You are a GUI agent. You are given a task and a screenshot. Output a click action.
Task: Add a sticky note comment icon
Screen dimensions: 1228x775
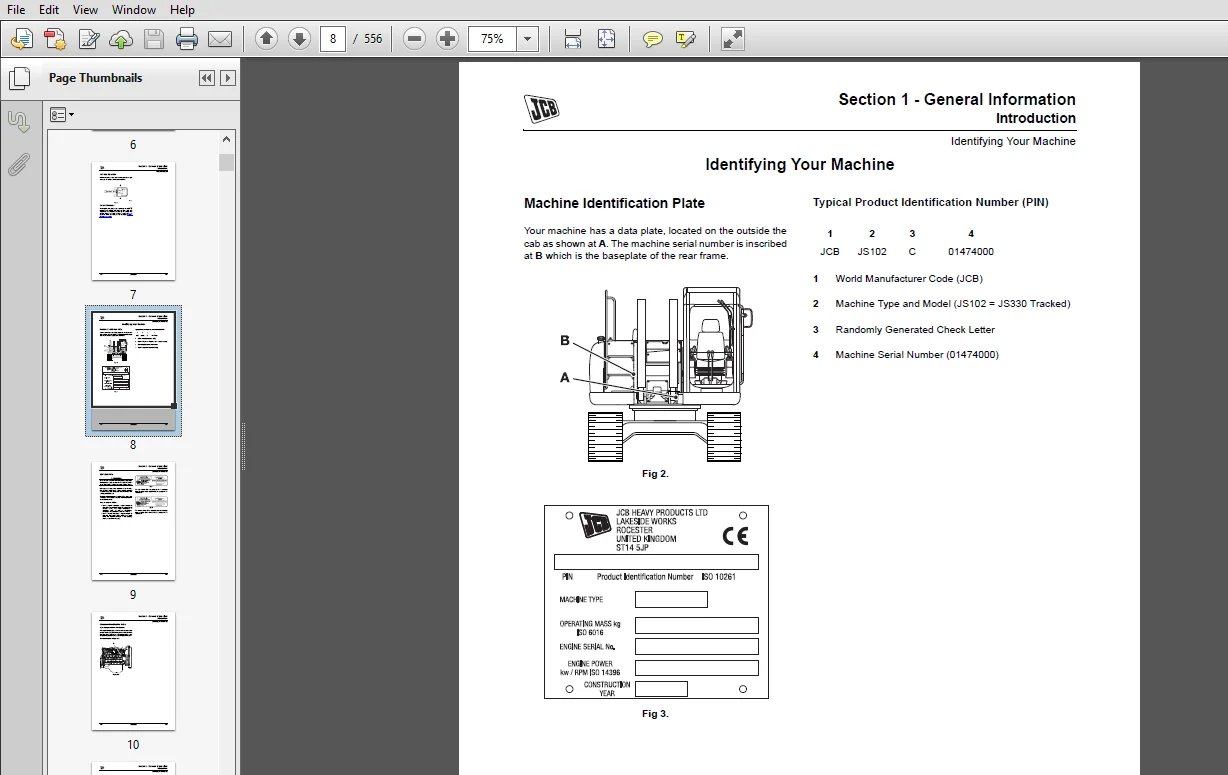(652, 39)
